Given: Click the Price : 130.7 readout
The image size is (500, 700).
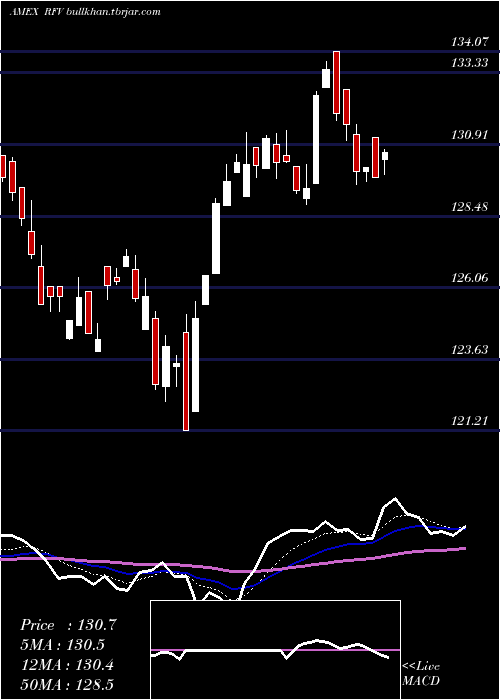Looking at the screenshot, I should point(68,625).
